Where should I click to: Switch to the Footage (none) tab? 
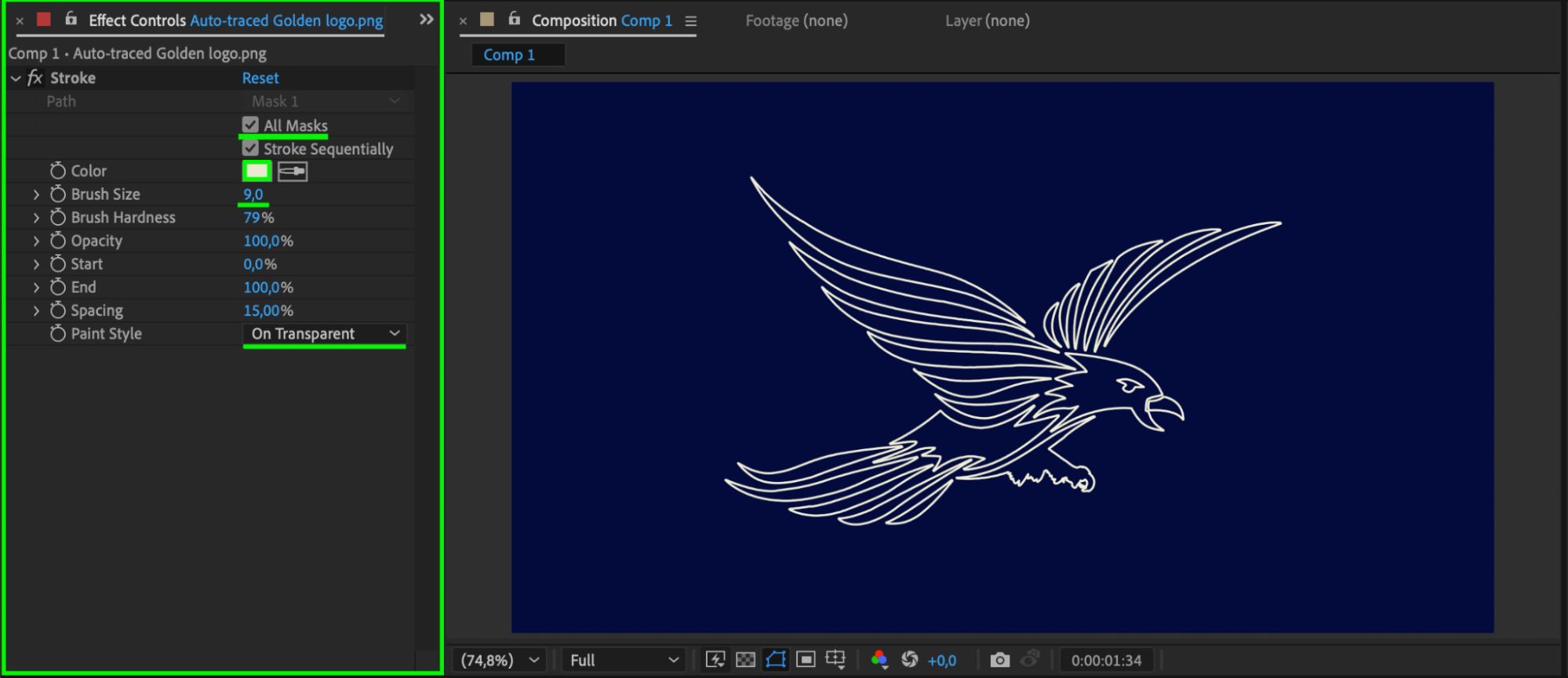click(796, 21)
